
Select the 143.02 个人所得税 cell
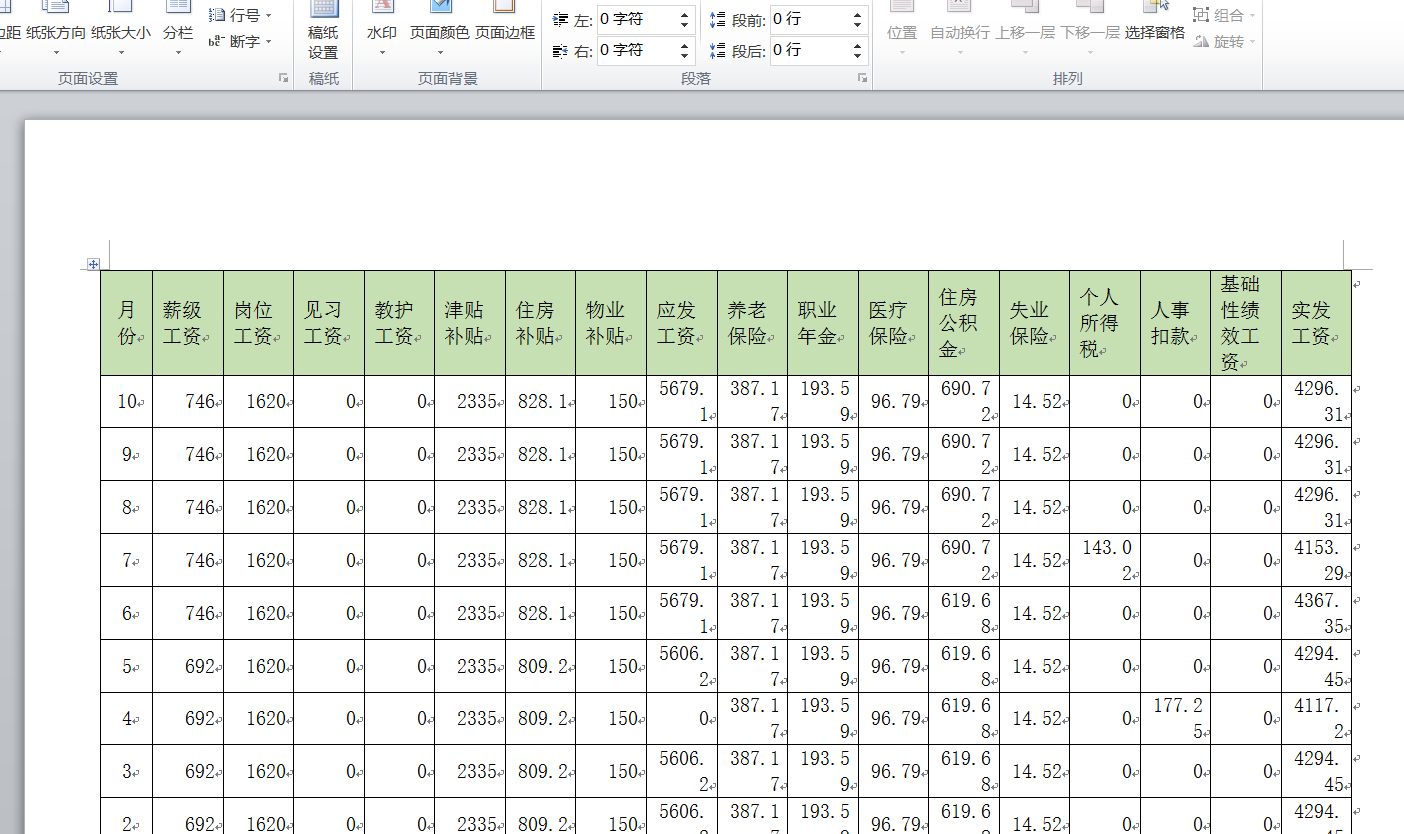pyautogui.click(x=1105, y=560)
